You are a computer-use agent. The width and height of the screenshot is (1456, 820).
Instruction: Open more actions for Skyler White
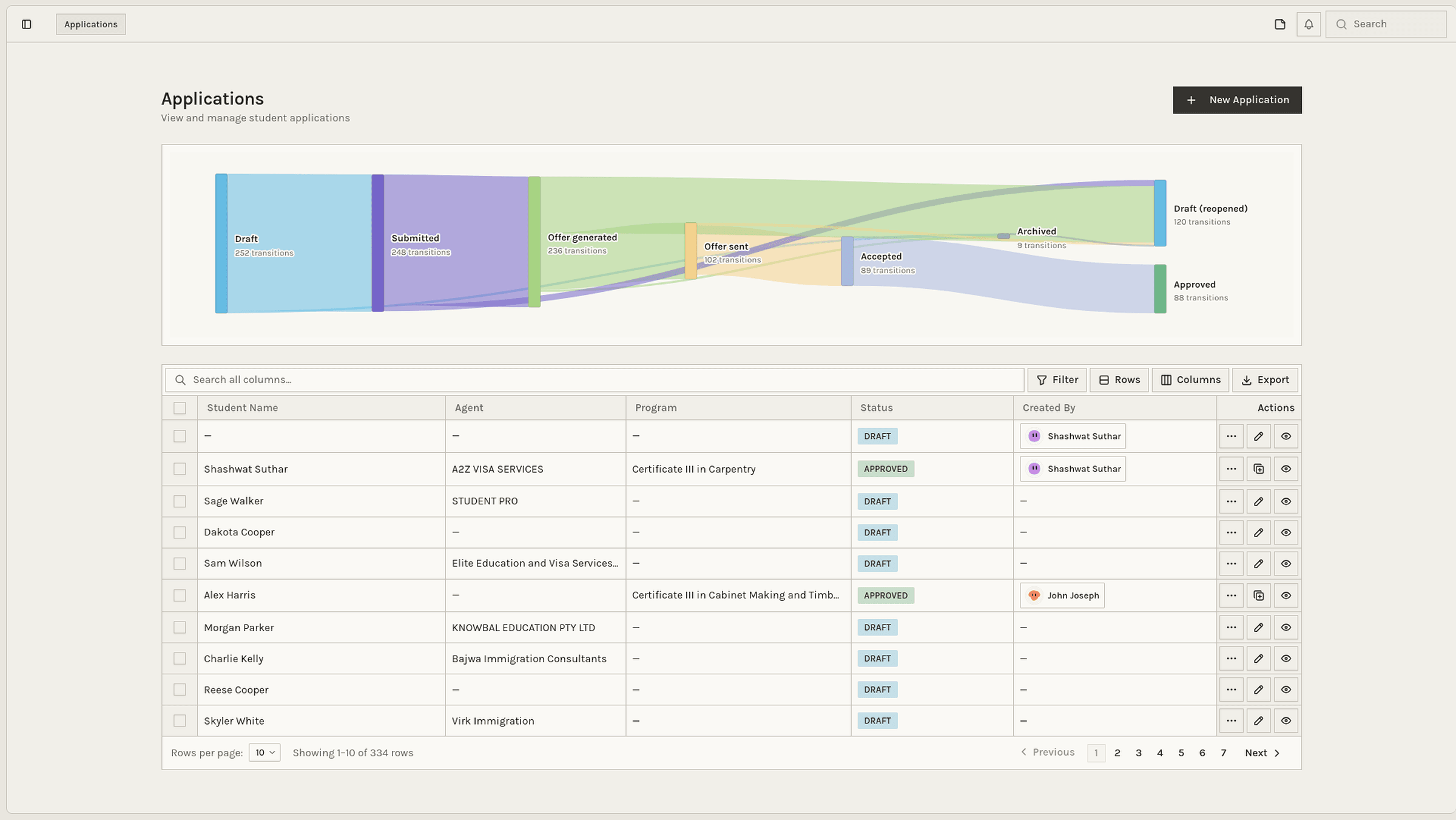(1231, 720)
